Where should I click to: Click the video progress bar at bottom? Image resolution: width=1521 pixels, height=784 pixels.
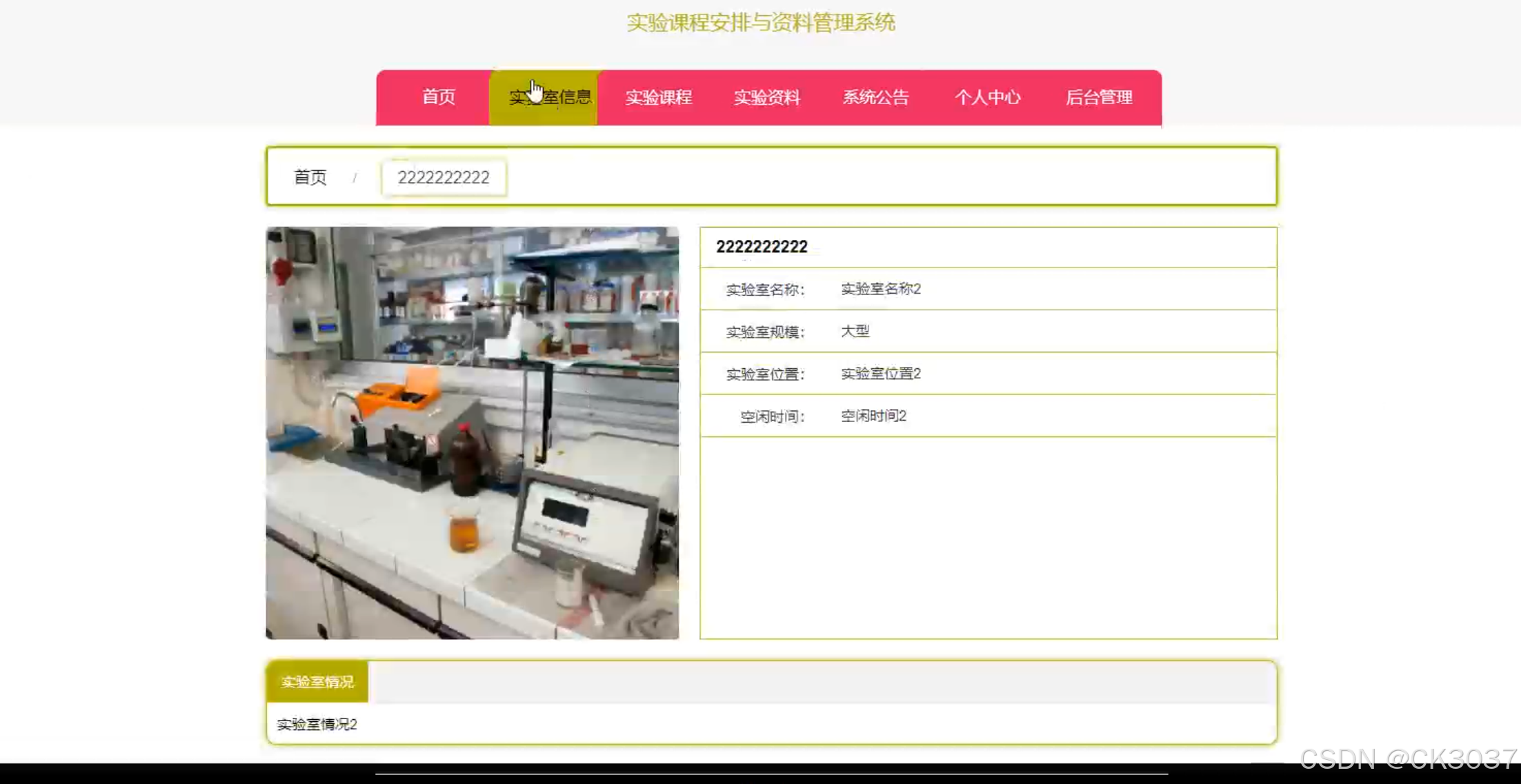click(x=771, y=774)
